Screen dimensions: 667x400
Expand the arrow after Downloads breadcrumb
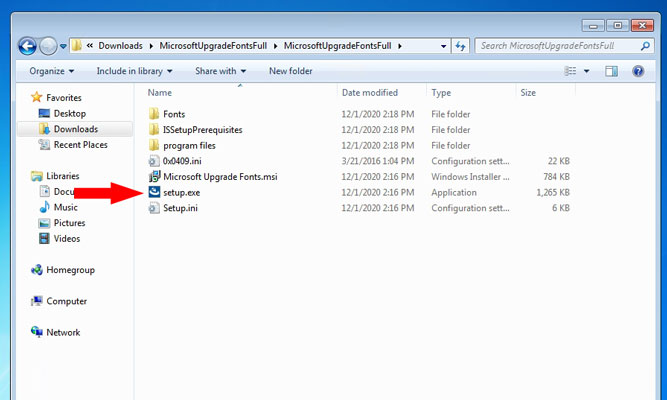click(151, 46)
